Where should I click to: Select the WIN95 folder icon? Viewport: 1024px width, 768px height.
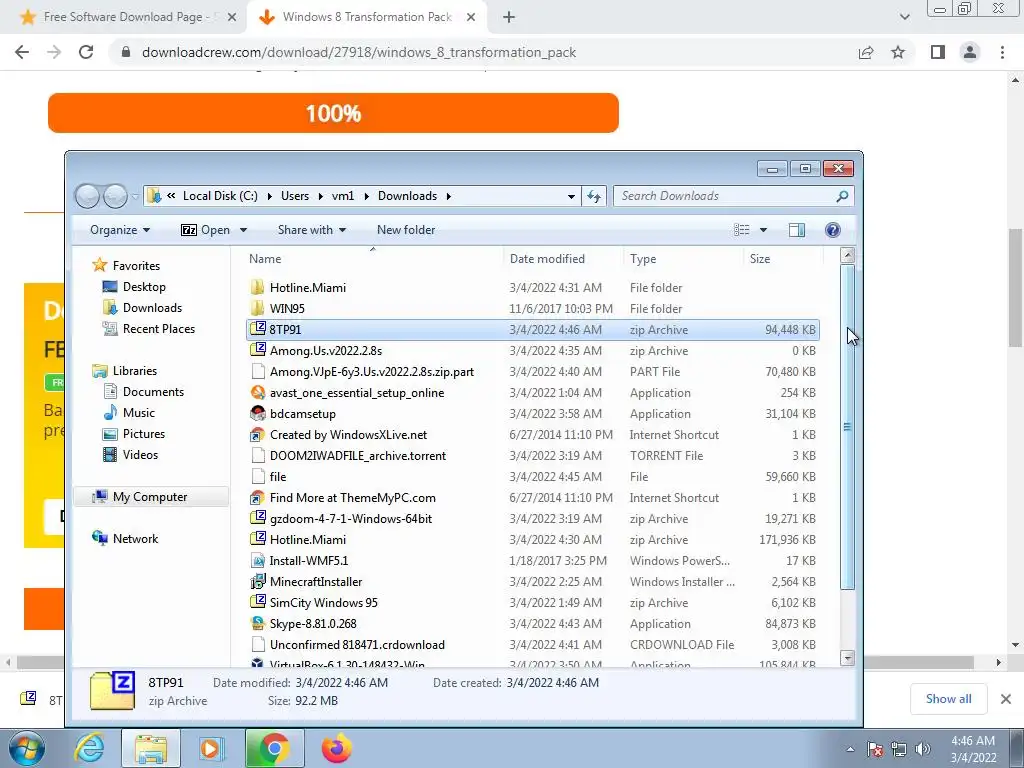[x=258, y=308]
